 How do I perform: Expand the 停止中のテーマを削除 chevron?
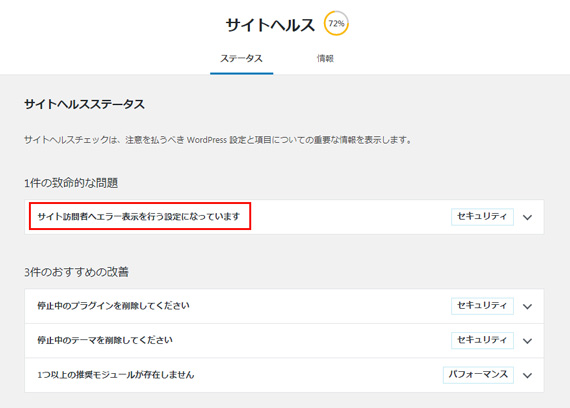[x=527, y=341]
